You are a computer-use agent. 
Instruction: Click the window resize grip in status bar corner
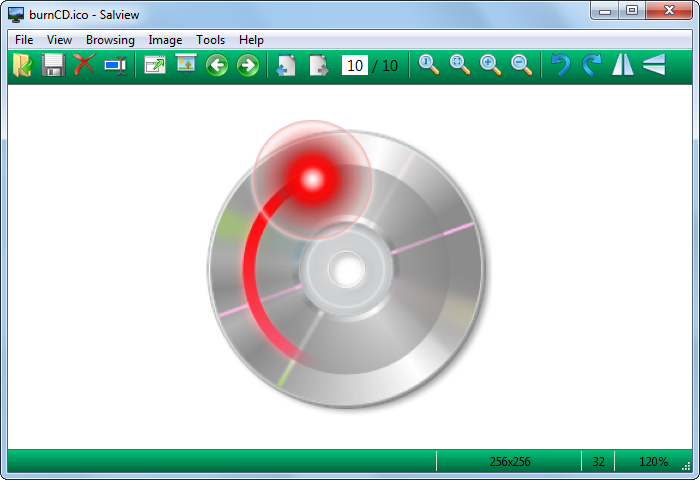point(686,466)
